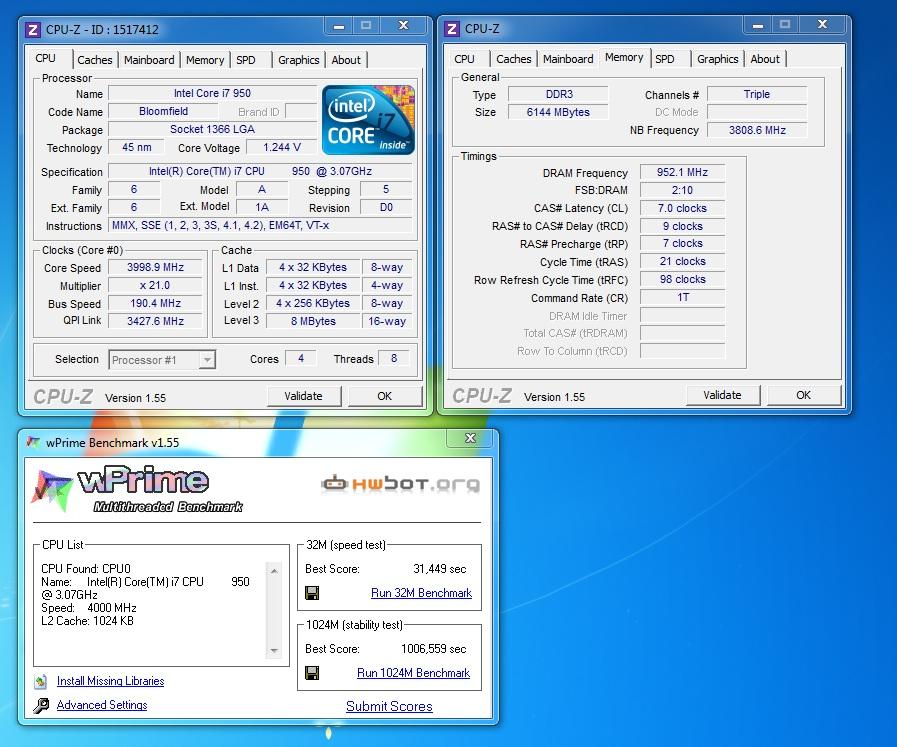Click CPU List scrollbar down arrow

coord(274,651)
